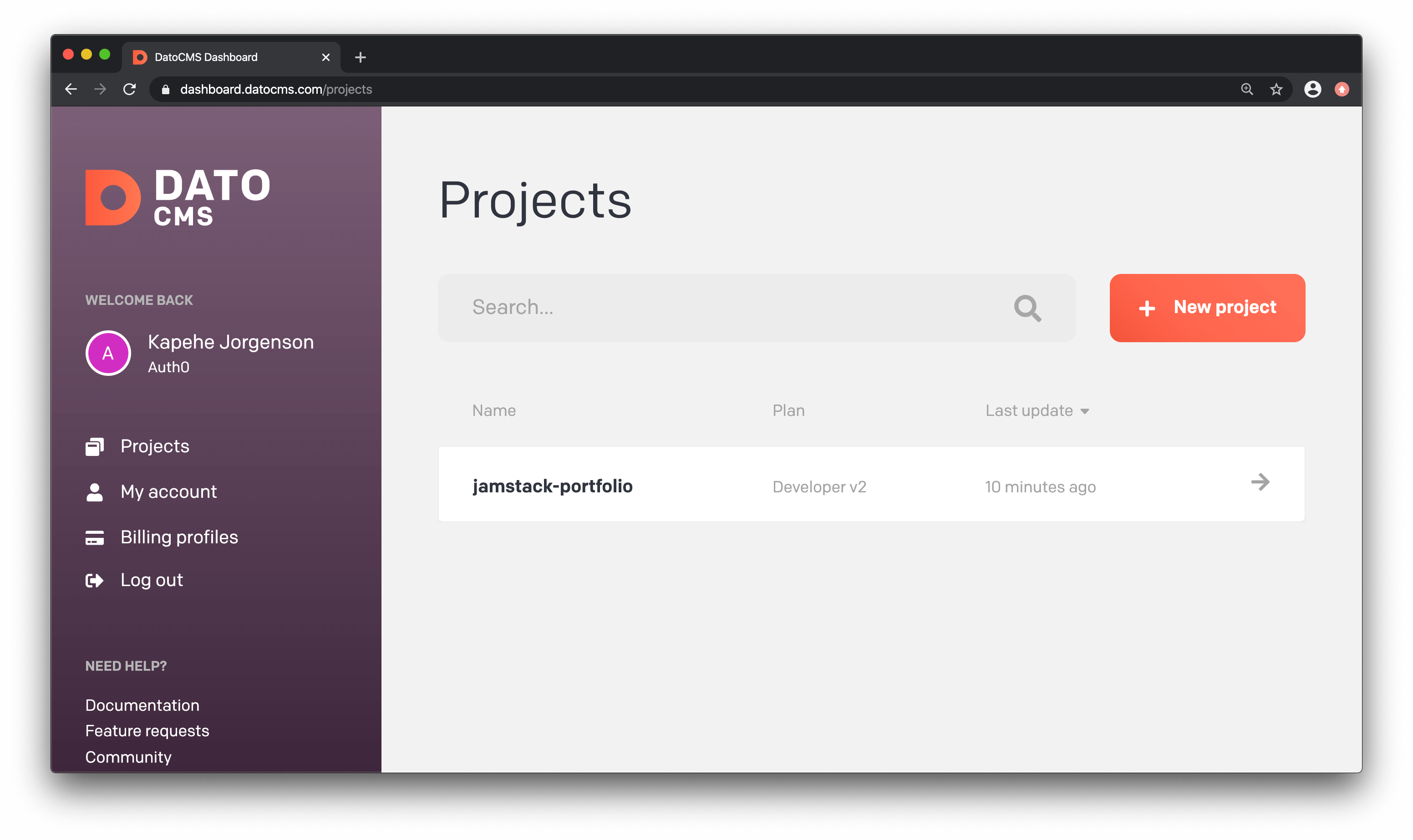Click the search magnifier icon
Image resolution: width=1413 pixels, height=840 pixels.
tap(1027, 309)
